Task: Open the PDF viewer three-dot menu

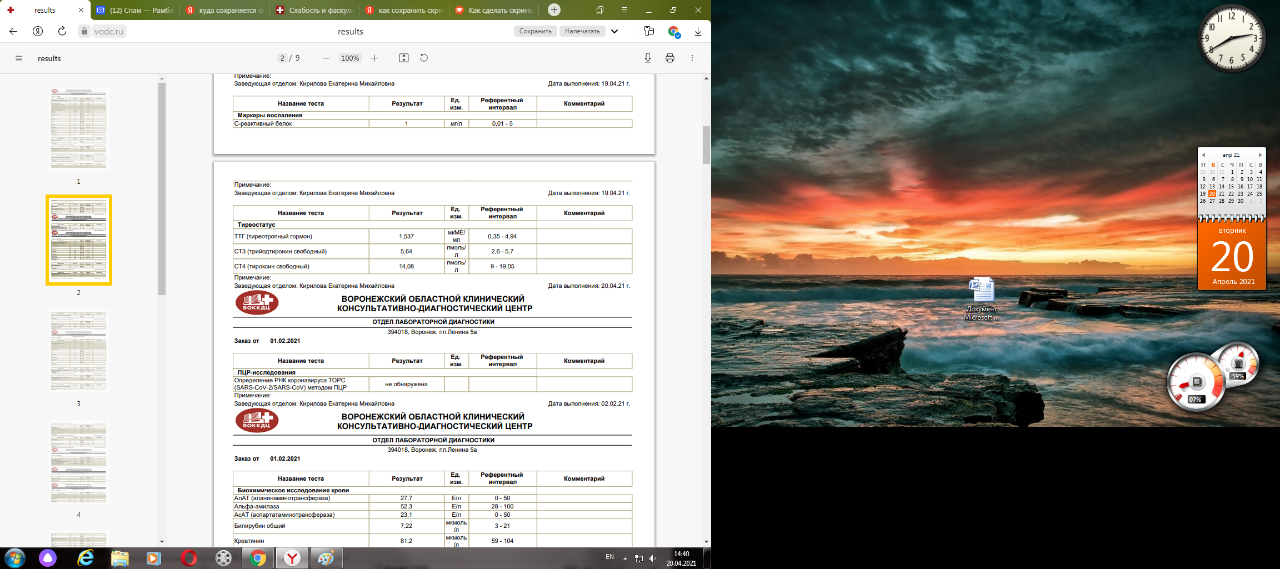Action: 692,58
